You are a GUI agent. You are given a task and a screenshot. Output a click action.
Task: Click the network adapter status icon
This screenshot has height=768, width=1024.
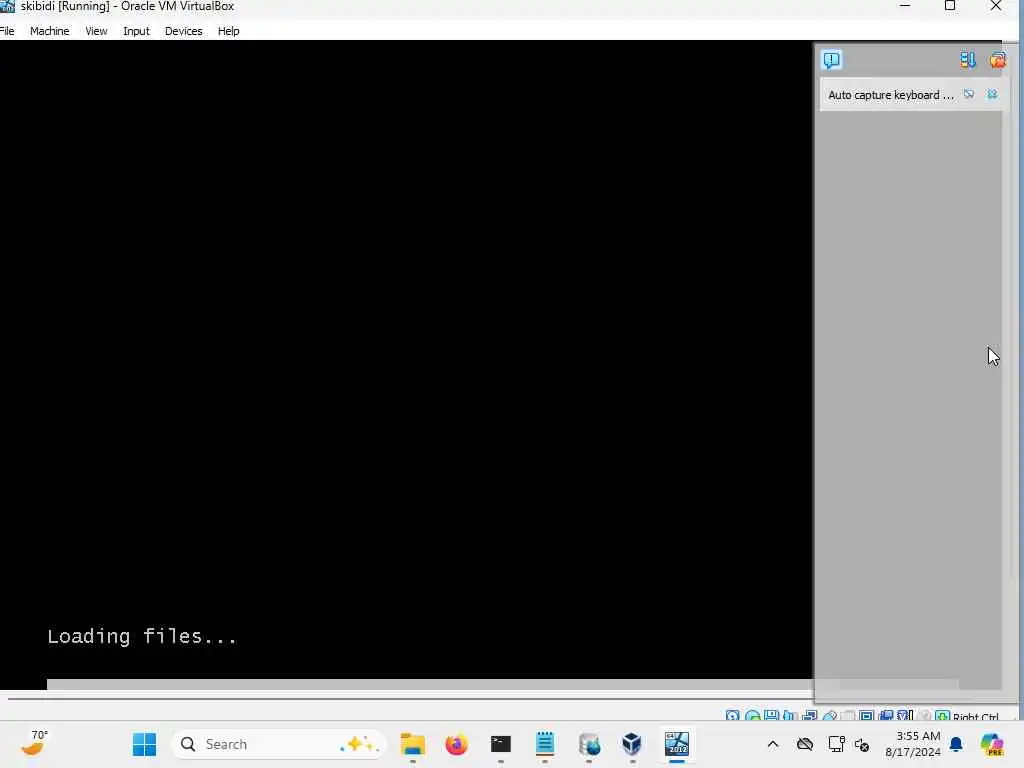pyautogui.click(x=810, y=716)
